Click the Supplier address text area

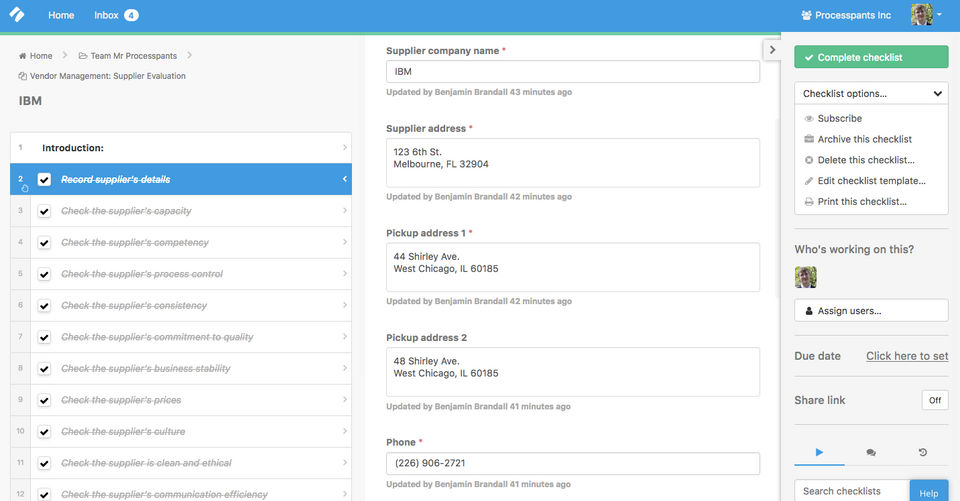point(572,163)
